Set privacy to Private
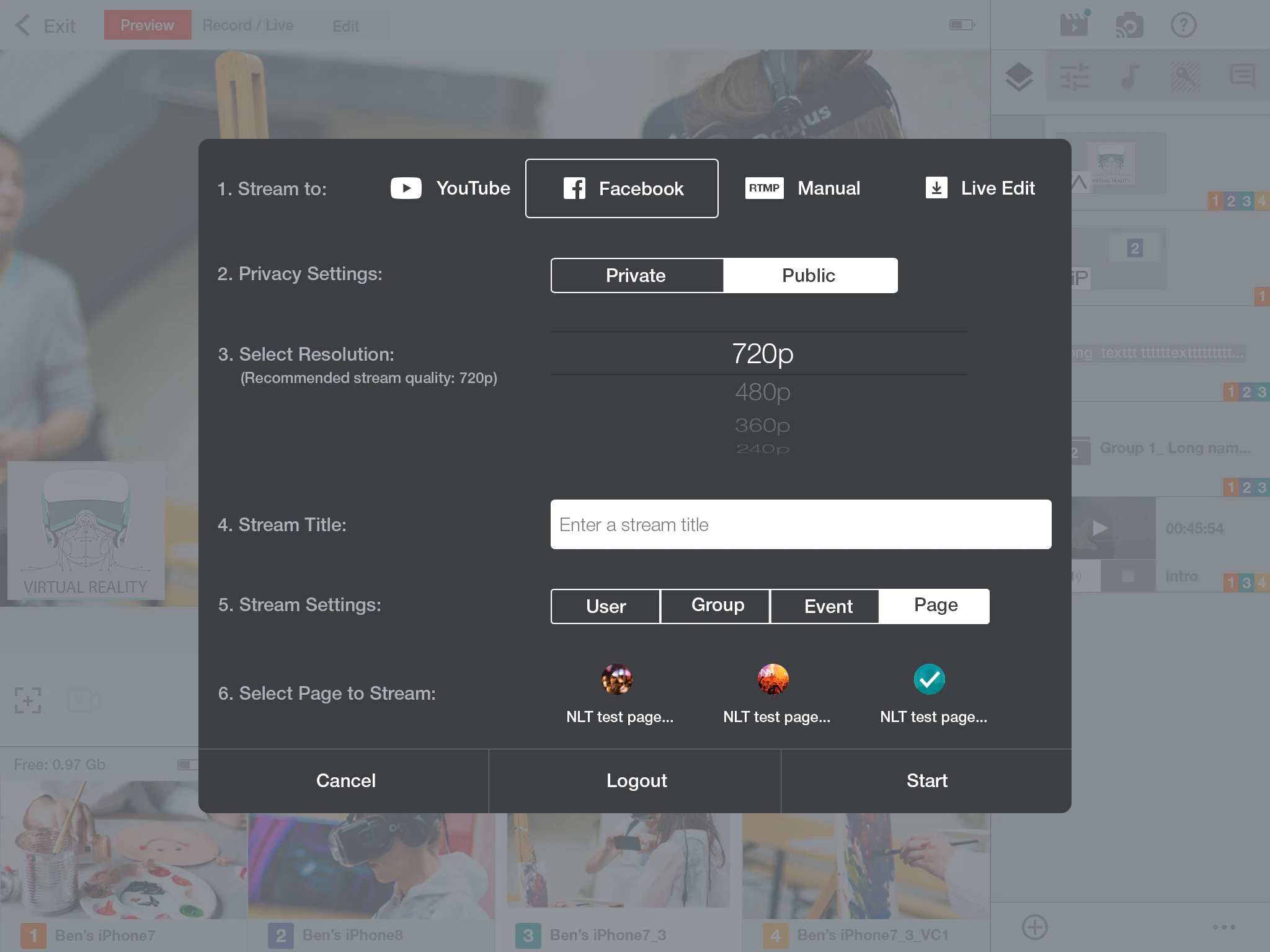This screenshot has height=952, width=1270. point(636,275)
